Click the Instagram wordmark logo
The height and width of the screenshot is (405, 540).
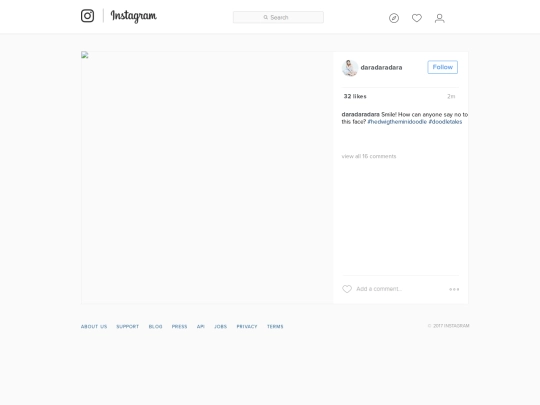point(134,16)
